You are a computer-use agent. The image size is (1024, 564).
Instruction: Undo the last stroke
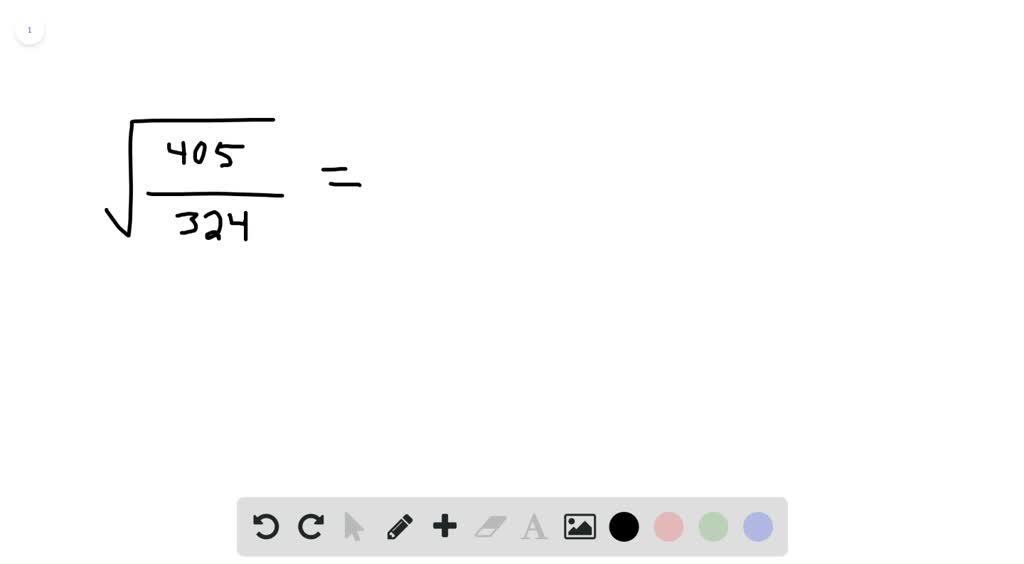tap(266, 526)
